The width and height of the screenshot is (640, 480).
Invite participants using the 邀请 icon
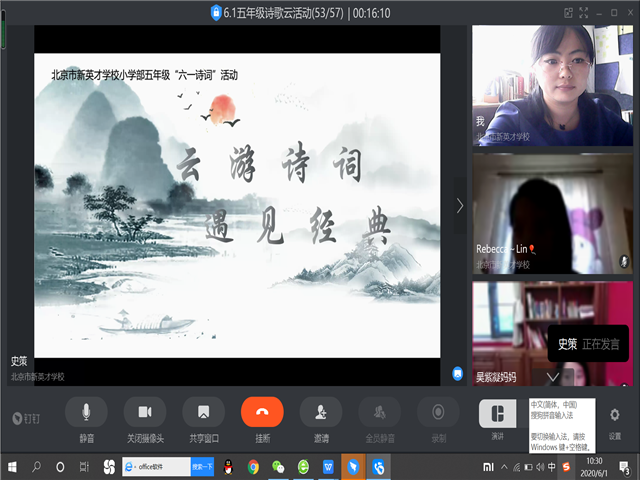click(321, 412)
